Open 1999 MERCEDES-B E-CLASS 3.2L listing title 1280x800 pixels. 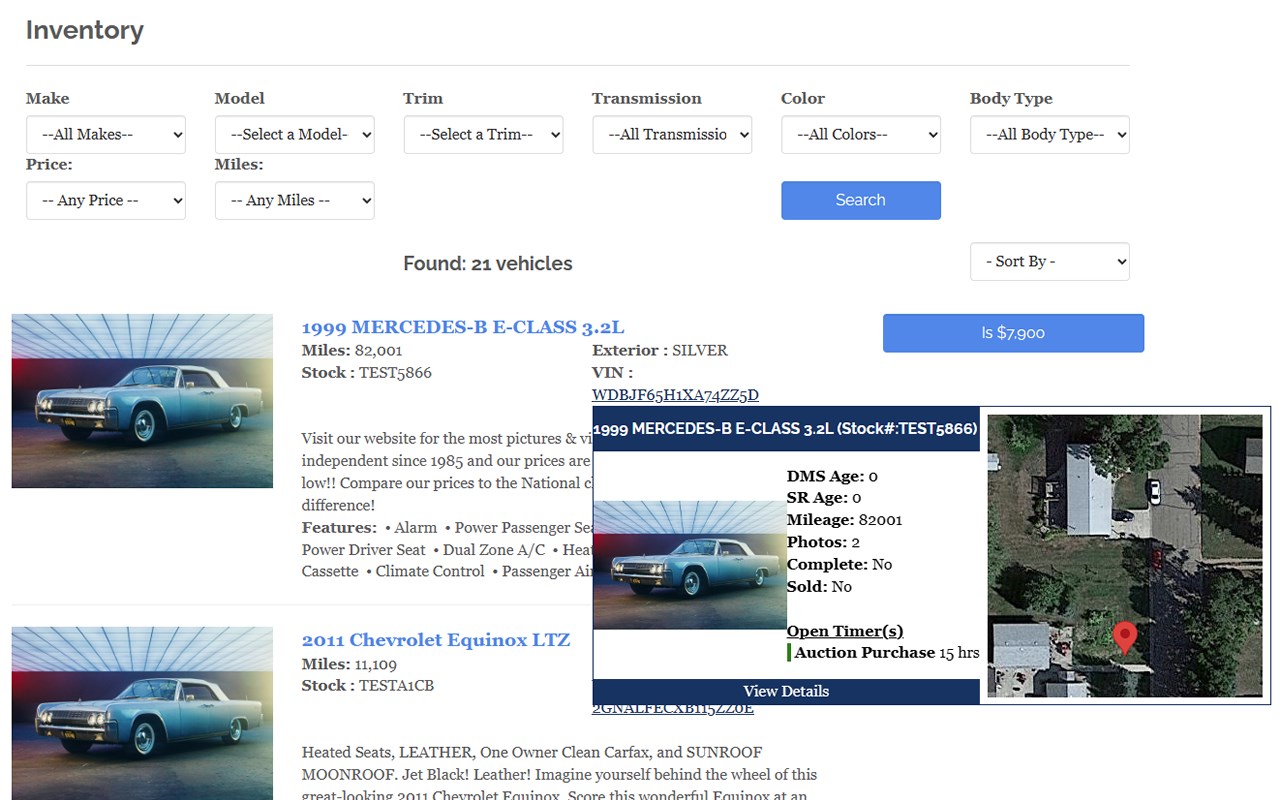click(463, 327)
